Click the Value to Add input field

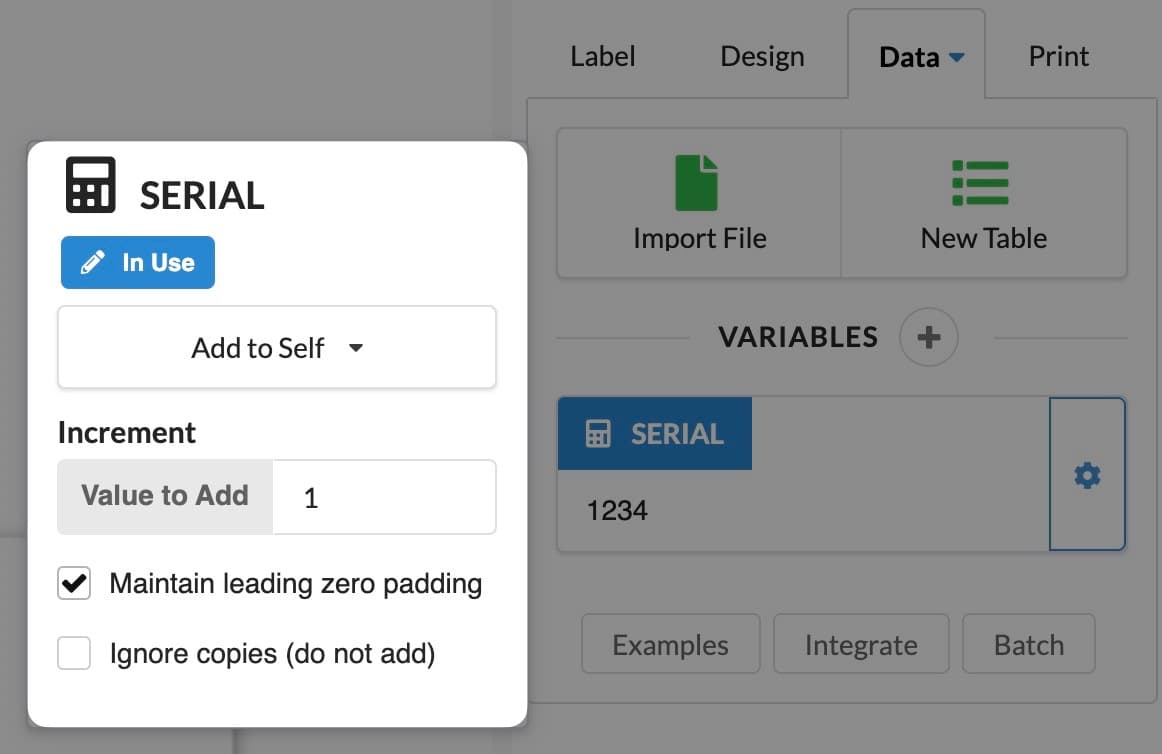coord(383,496)
